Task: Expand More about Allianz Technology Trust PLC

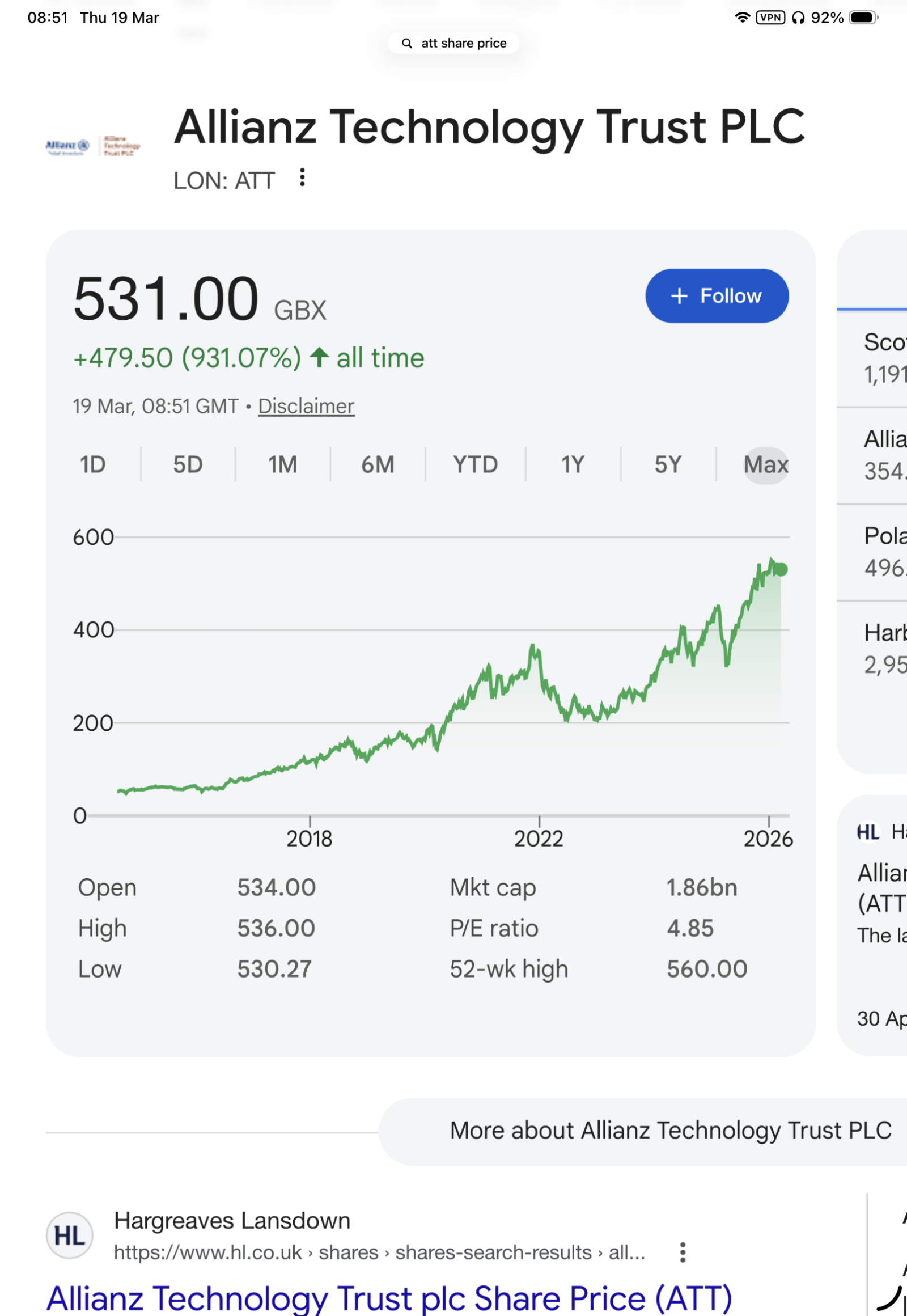Action: point(671,1130)
